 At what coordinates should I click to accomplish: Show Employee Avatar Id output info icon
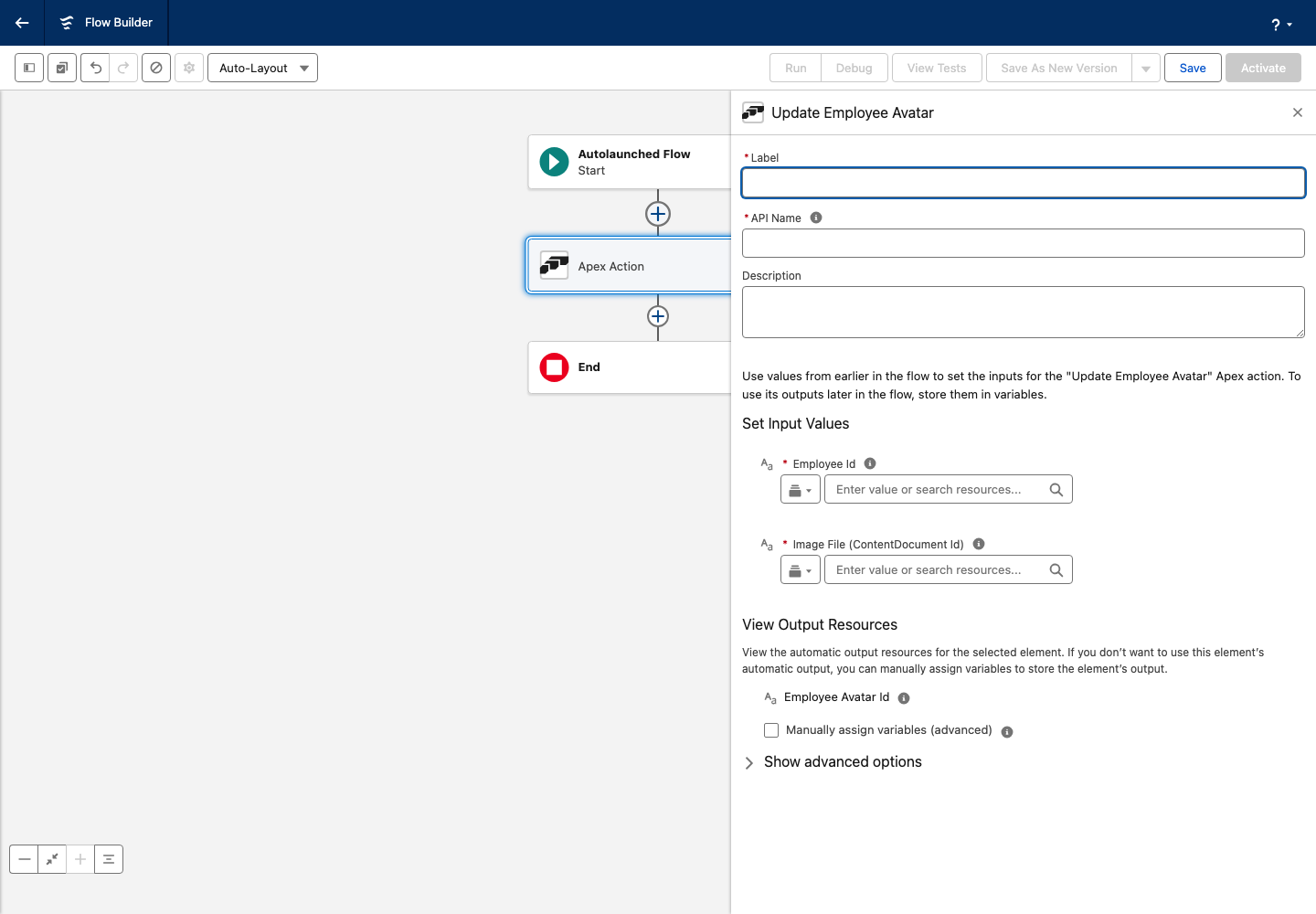click(904, 698)
